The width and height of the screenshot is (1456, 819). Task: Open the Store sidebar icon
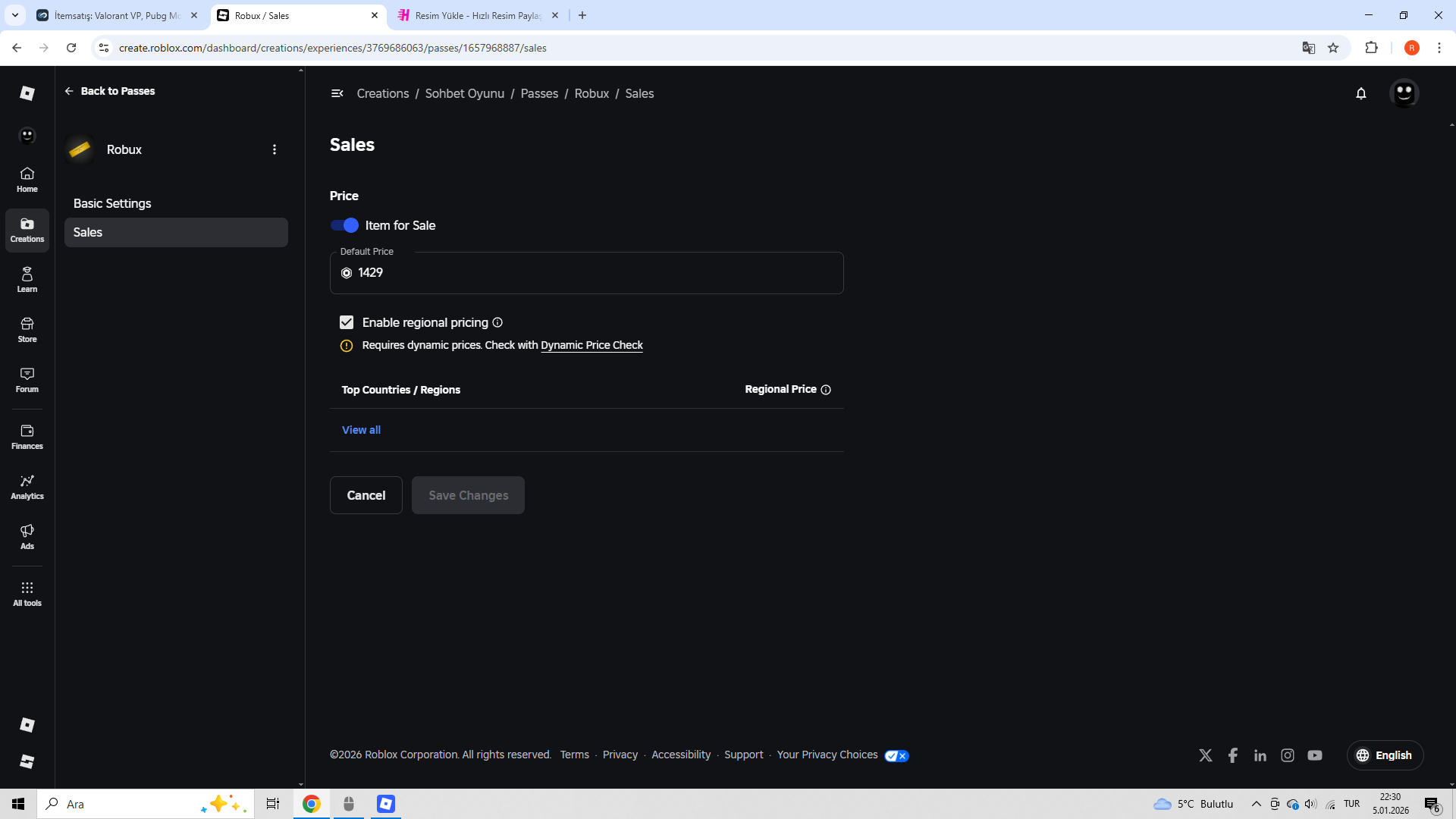pyautogui.click(x=27, y=330)
